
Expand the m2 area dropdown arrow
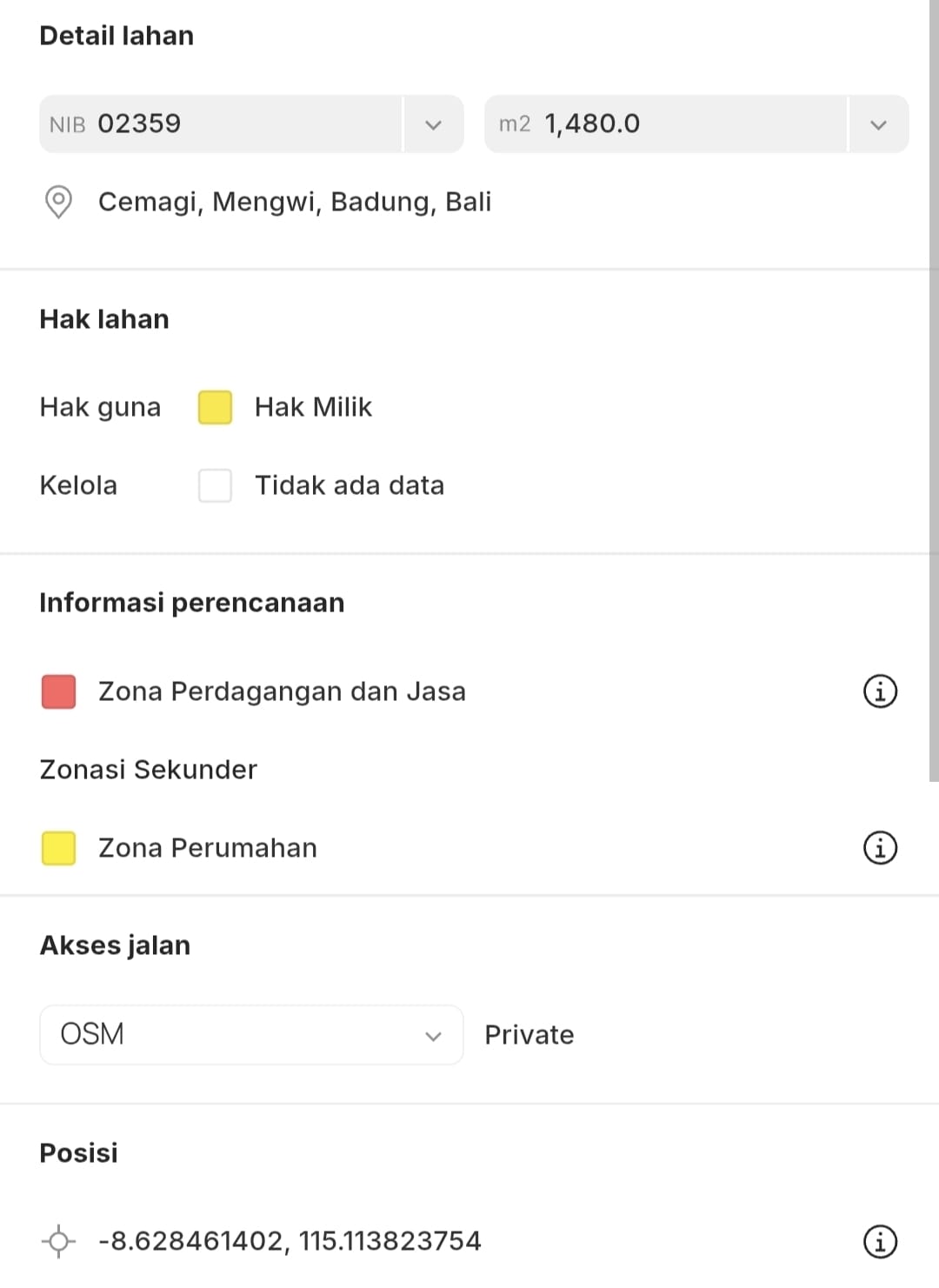click(878, 124)
